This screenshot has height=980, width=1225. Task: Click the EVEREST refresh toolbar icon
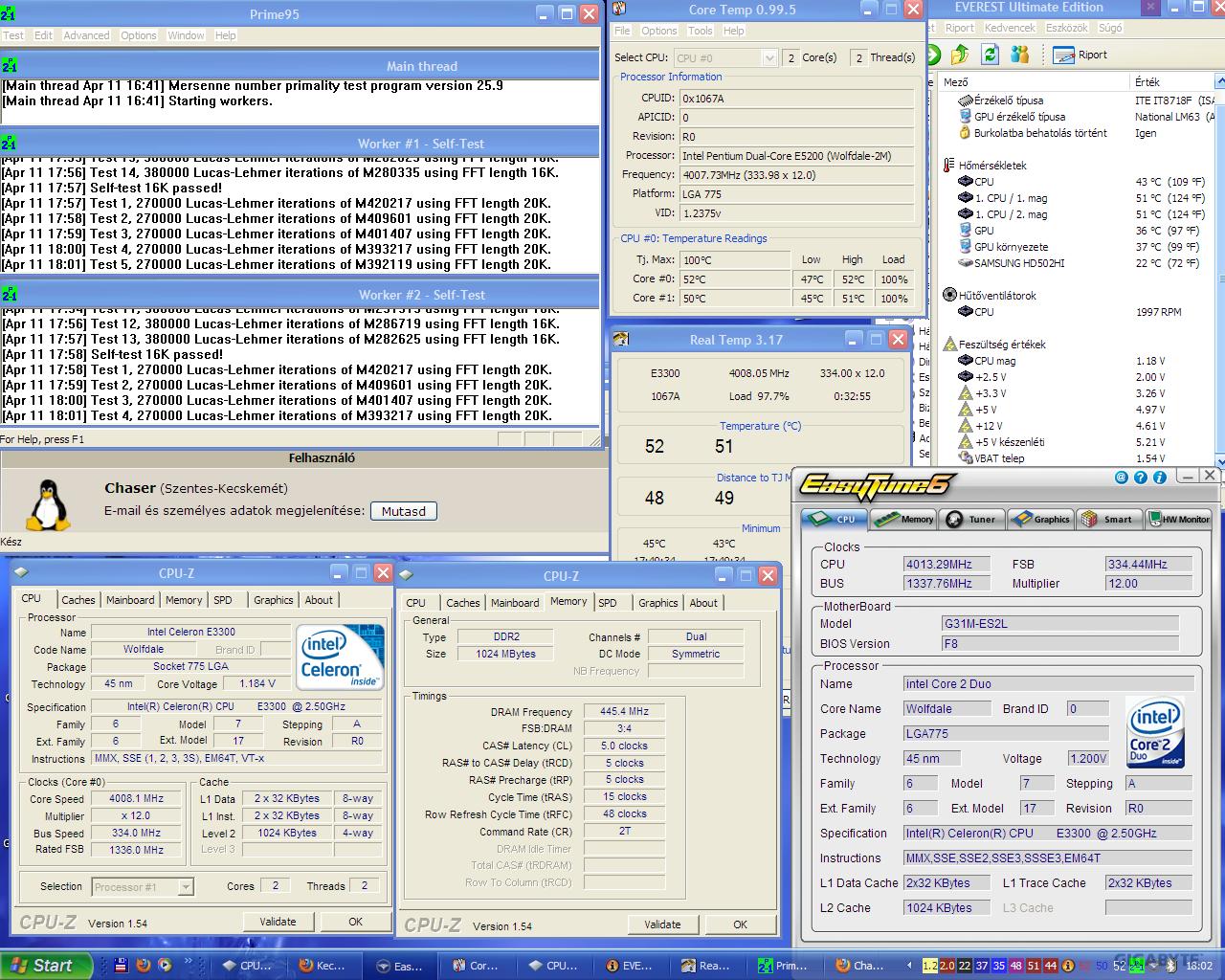tap(991, 55)
